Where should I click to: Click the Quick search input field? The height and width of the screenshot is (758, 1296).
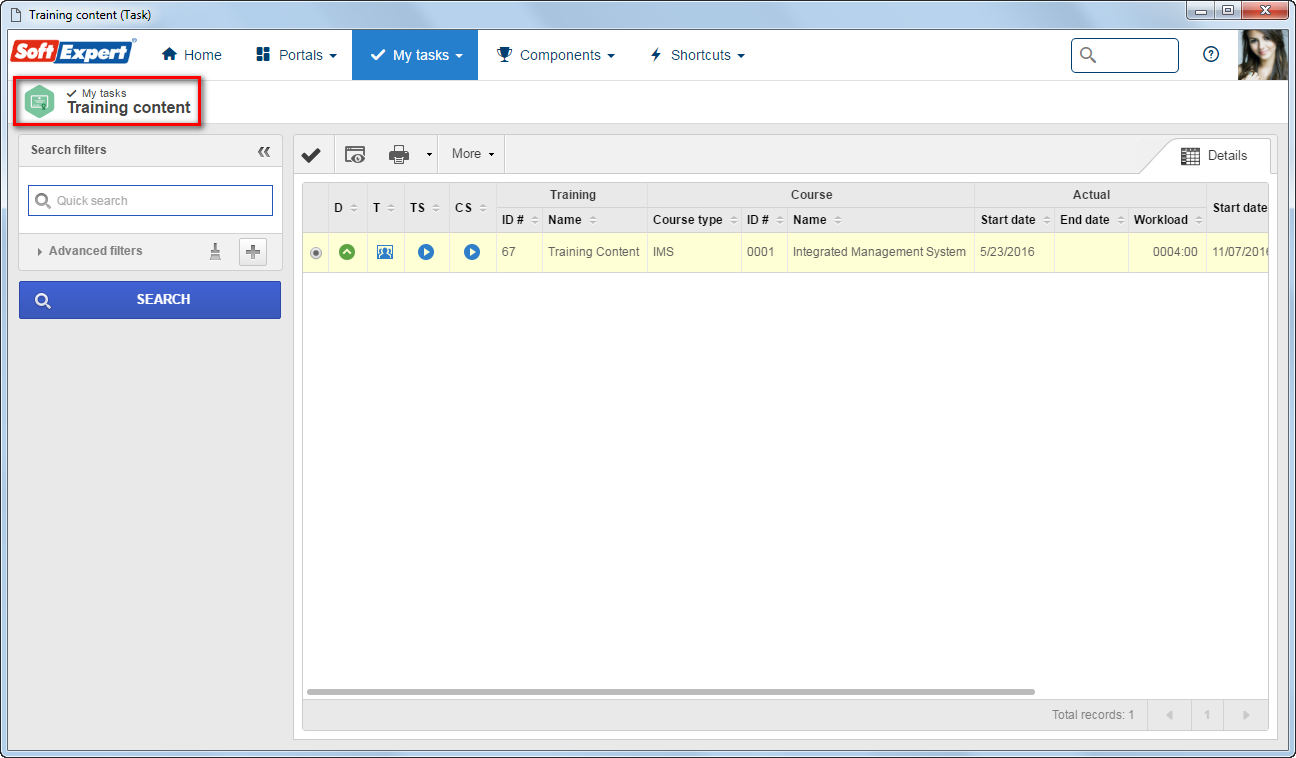[150, 200]
